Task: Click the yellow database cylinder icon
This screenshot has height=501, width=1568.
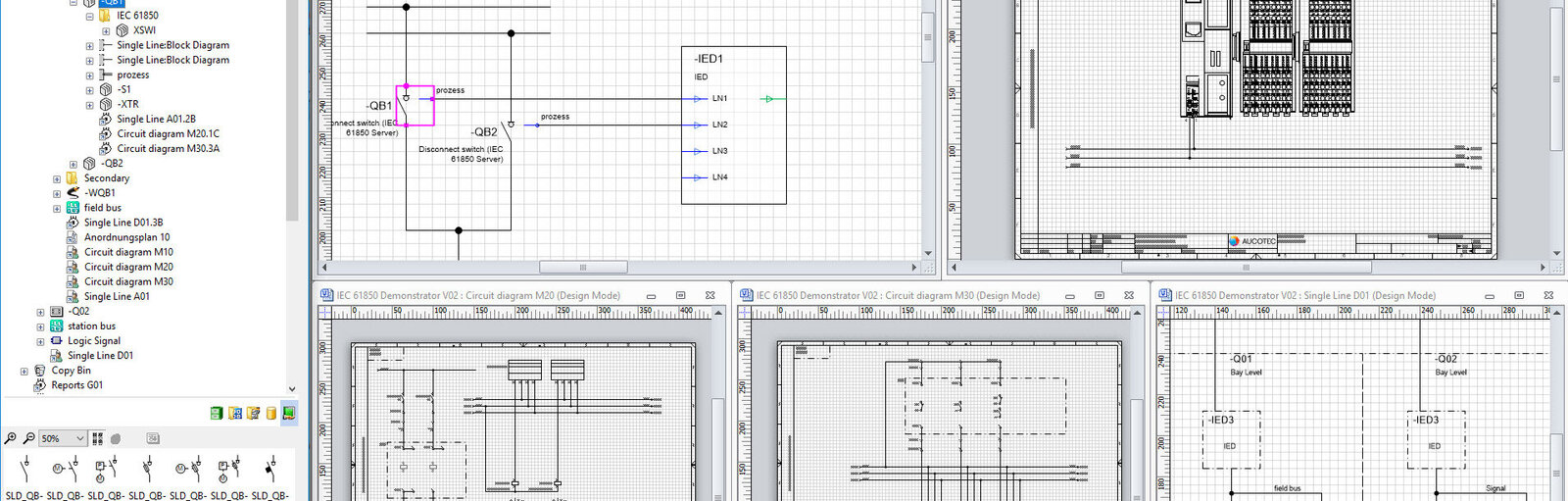Action: (271, 414)
